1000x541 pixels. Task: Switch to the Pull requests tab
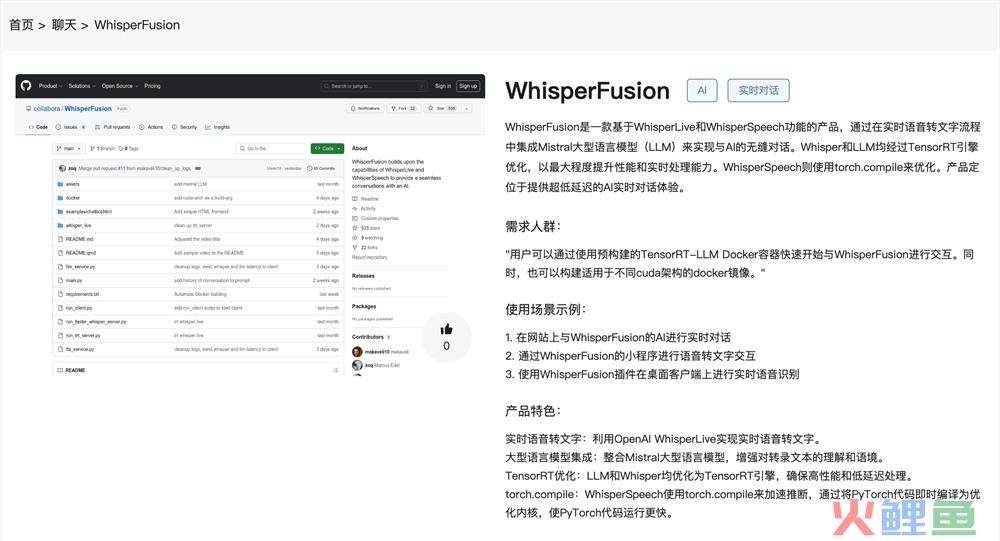(112, 127)
